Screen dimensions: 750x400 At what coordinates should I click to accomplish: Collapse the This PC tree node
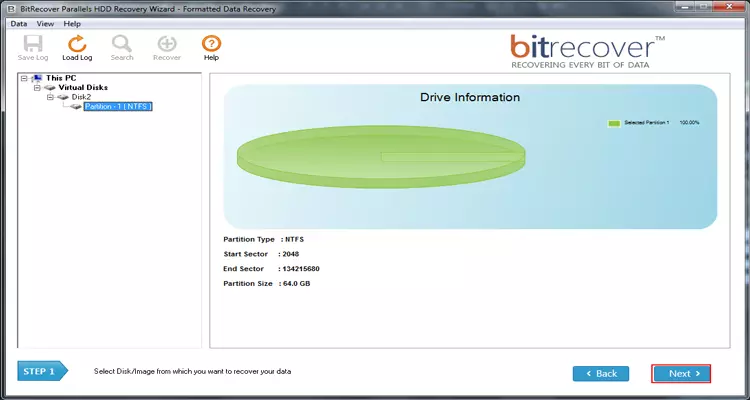point(24,78)
